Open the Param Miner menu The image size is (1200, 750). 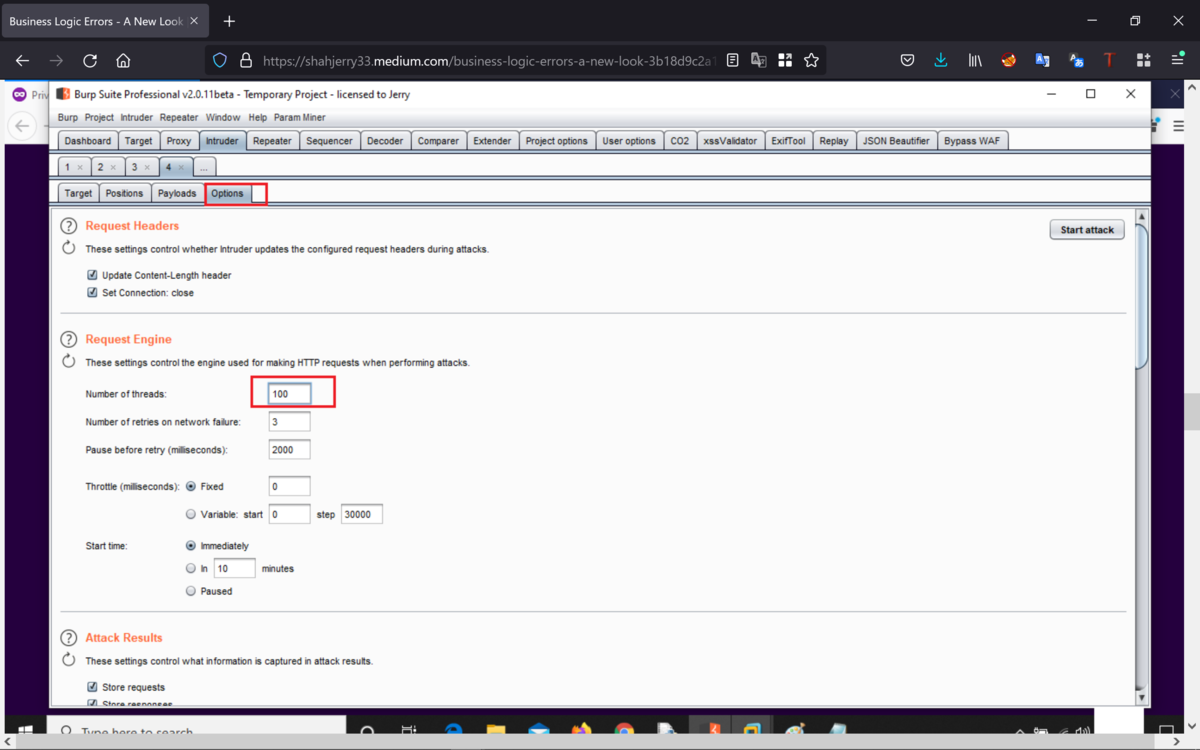pos(300,118)
